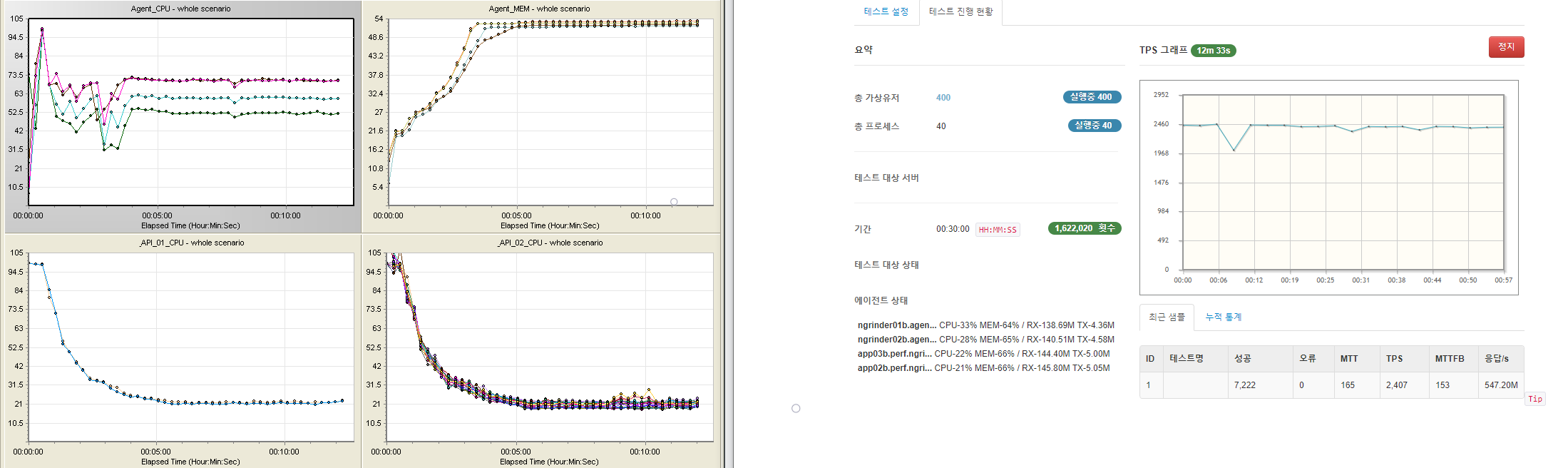The width and height of the screenshot is (1568, 468).
Task: Click the 실행중 400 status badge
Action: 1091,97
